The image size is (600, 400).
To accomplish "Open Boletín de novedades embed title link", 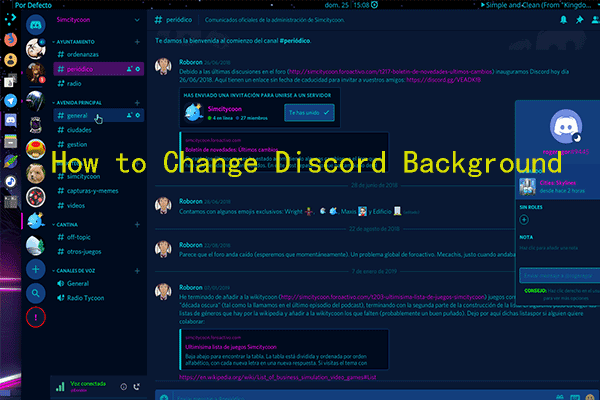I will click(x=232, y=149).
